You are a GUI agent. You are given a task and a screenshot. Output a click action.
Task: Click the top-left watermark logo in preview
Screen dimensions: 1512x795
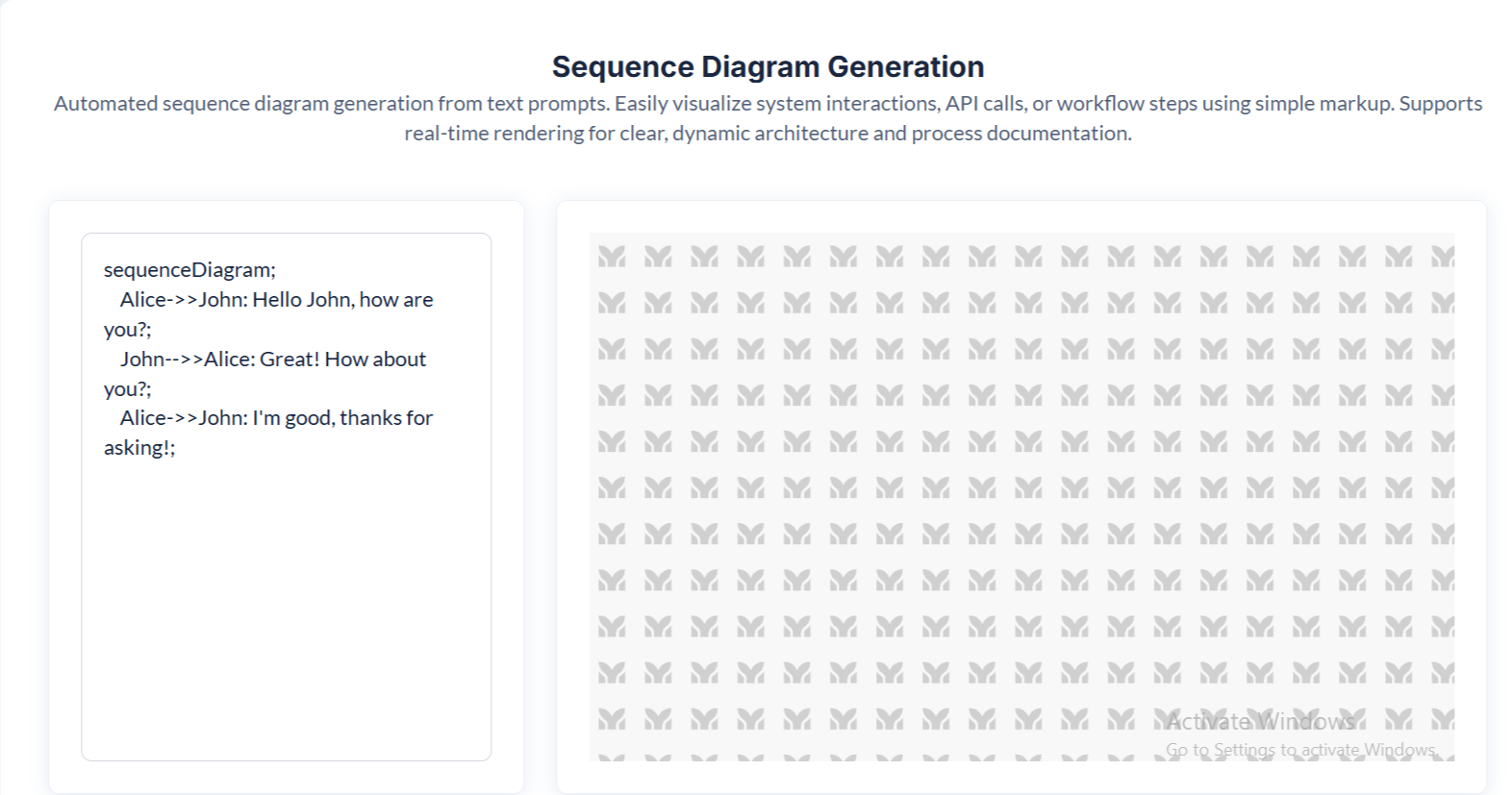click(x=612, y=257)
